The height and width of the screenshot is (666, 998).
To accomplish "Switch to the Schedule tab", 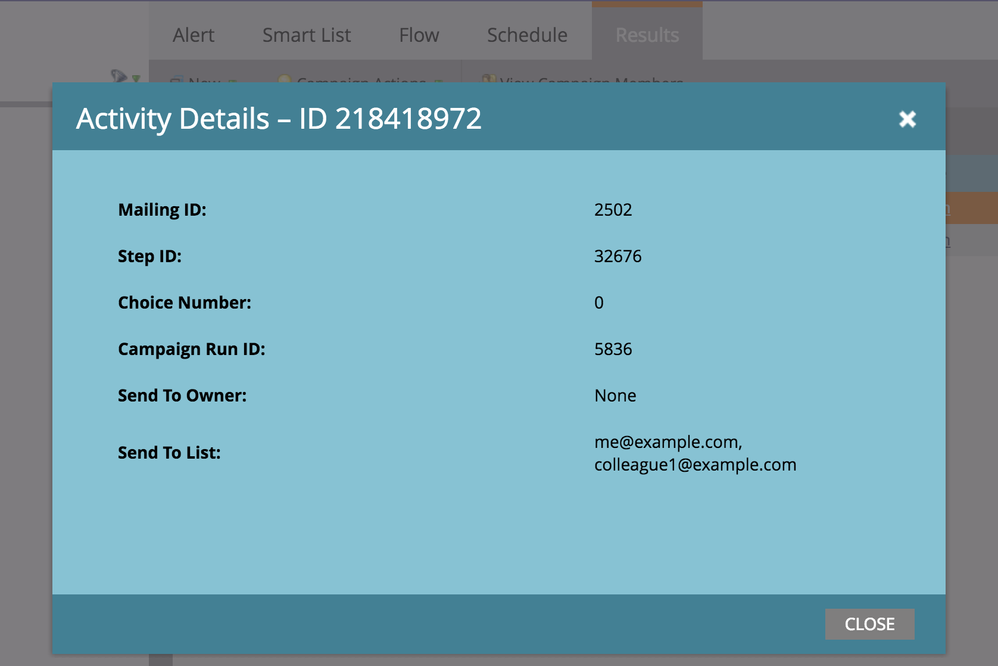I will (527, 35).
